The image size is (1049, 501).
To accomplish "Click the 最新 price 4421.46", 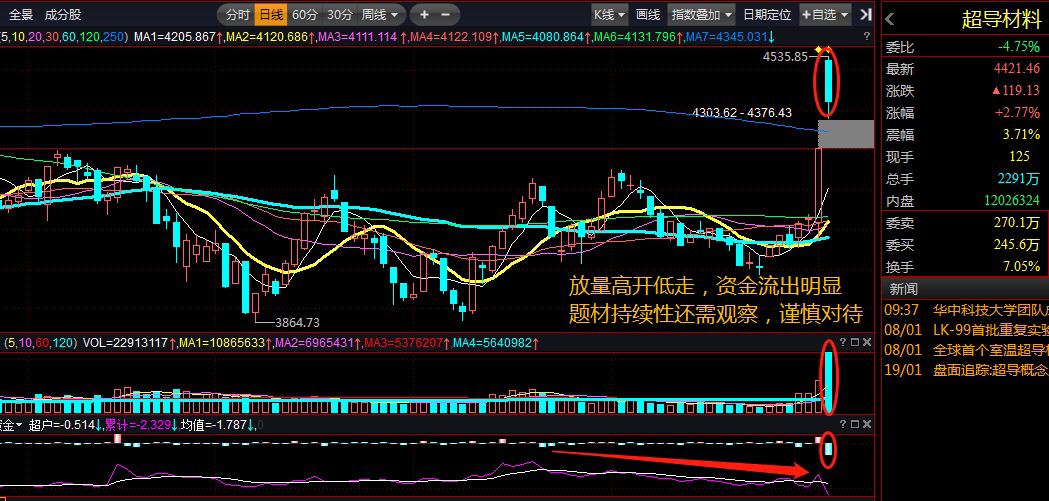I will coord(1016,68).
